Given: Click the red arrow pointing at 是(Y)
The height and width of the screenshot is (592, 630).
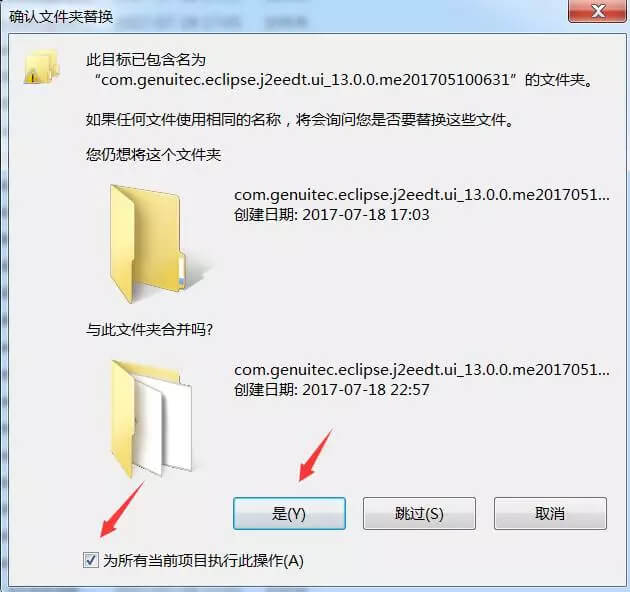Looking at the screenshot, I should click(315, 456).
